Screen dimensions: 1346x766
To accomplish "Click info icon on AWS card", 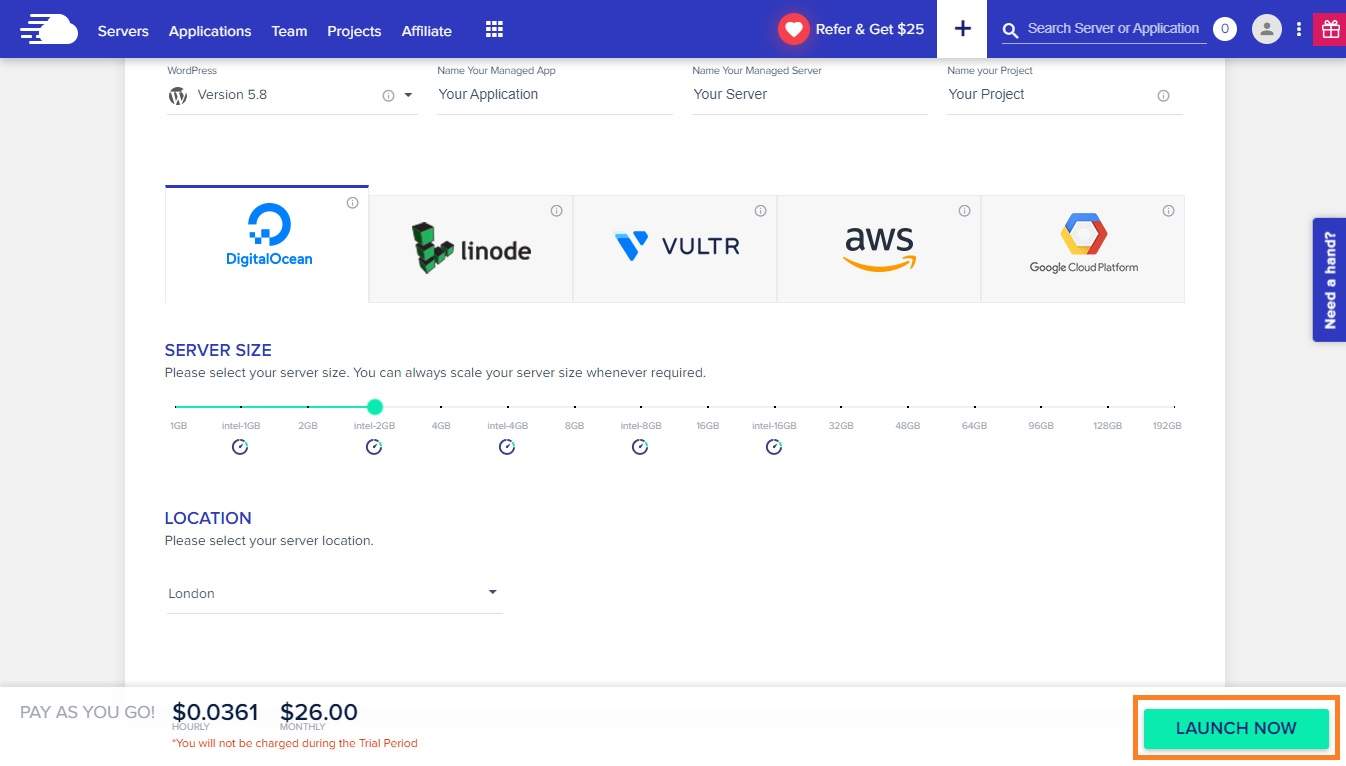I will (x=964, y=211).
